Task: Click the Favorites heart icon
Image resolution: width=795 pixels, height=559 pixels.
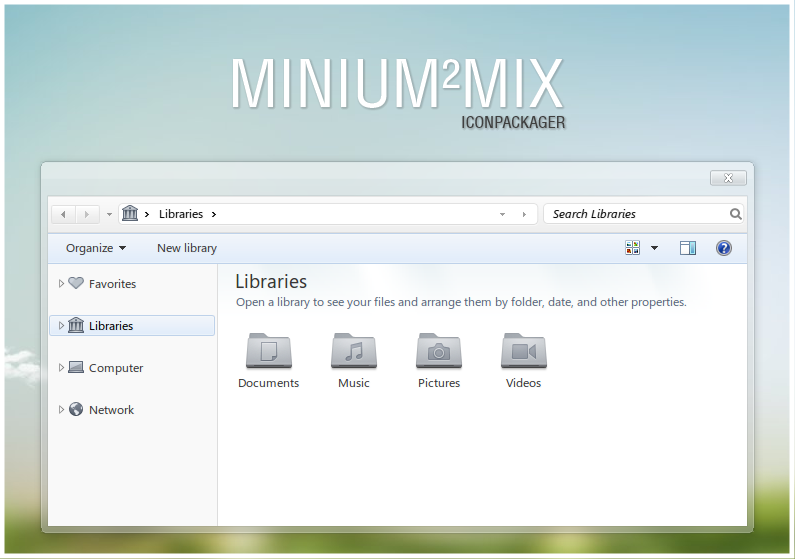Action: [x=76, y=283]
